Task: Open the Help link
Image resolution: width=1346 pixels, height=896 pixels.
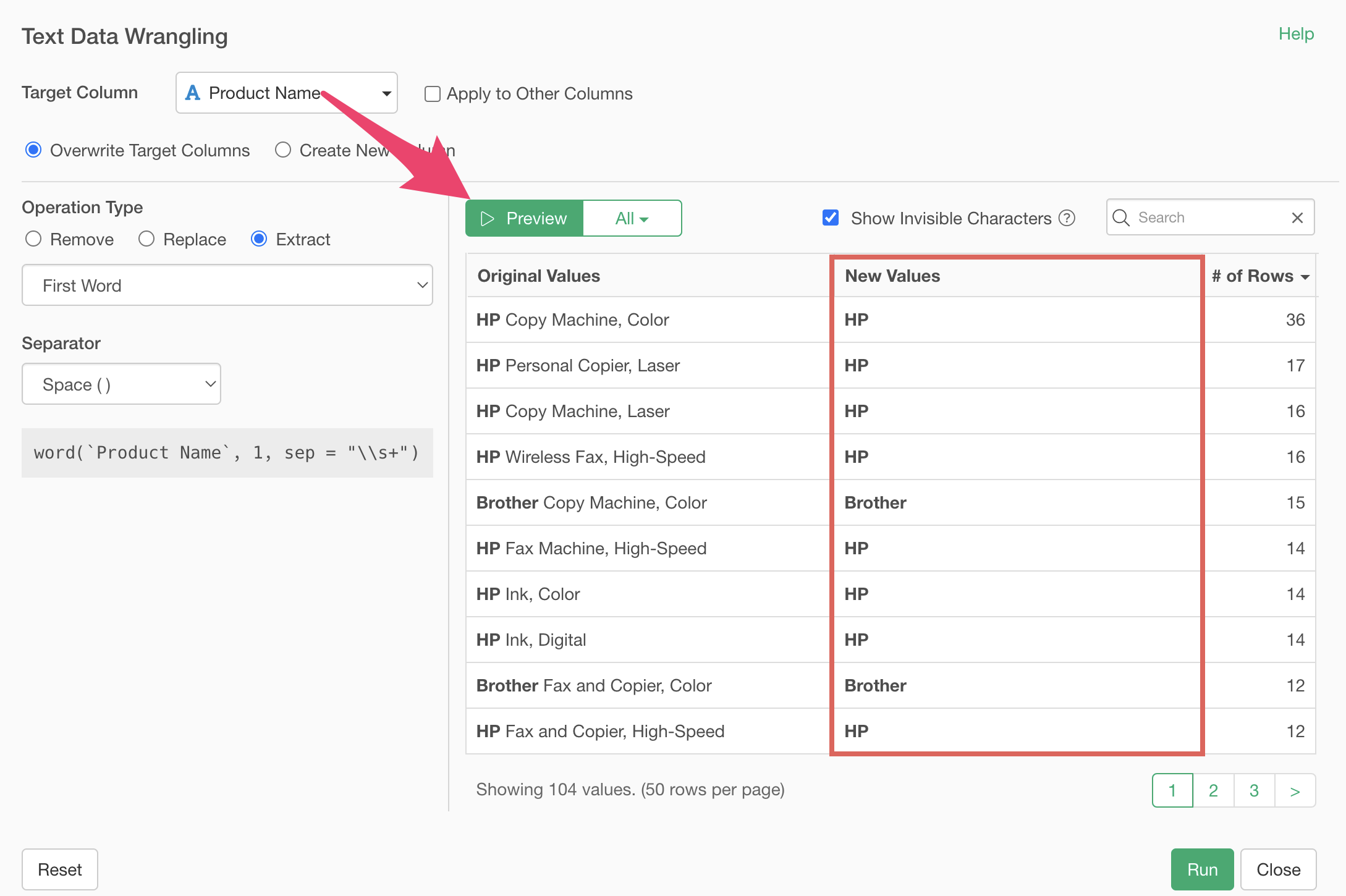Action: [1296, 33]
